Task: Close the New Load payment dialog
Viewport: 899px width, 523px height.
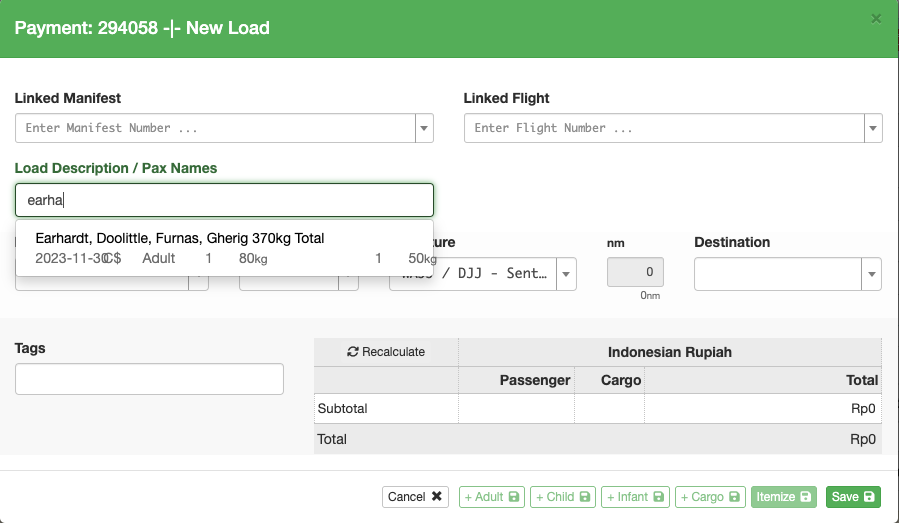Action: [x=876, y=18]
